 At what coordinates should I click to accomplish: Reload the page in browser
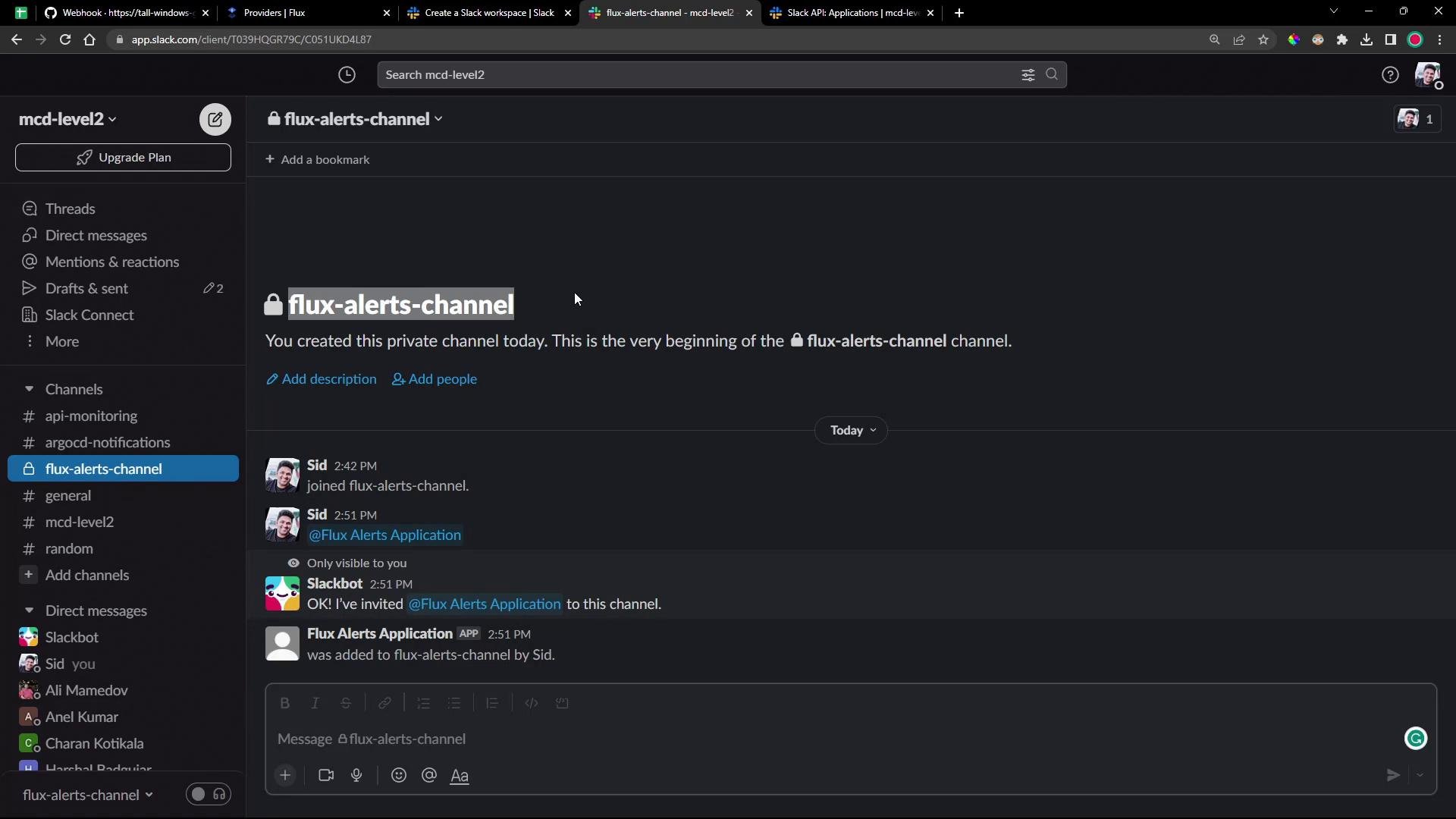[x=65, y=39]
